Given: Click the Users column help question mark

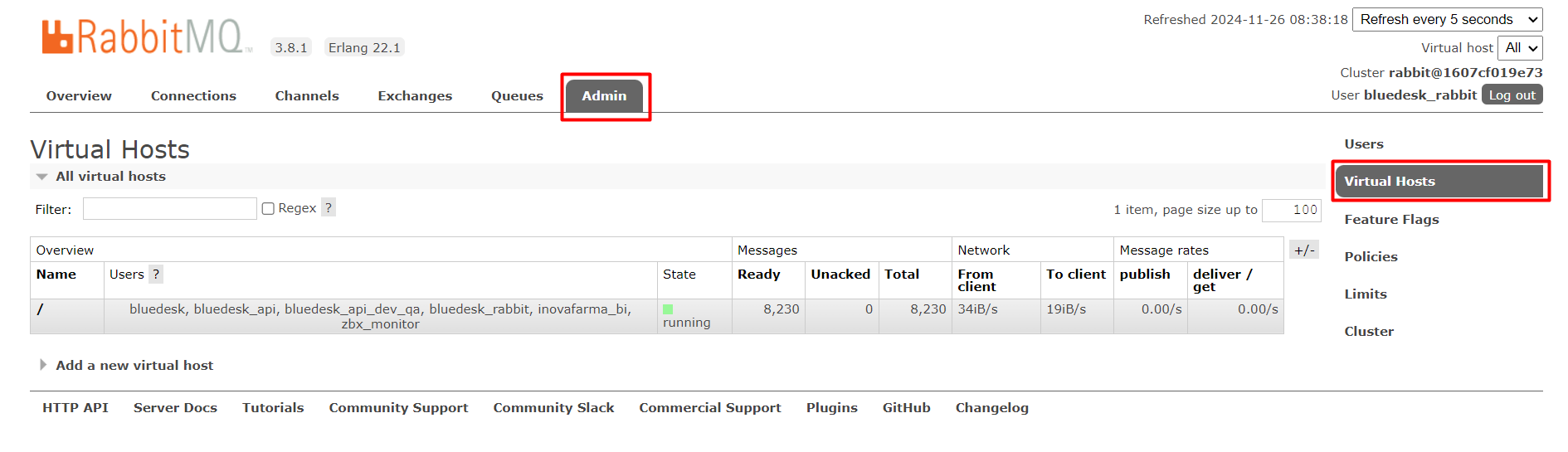Looking at the screenshot, I should coord(155,274).
